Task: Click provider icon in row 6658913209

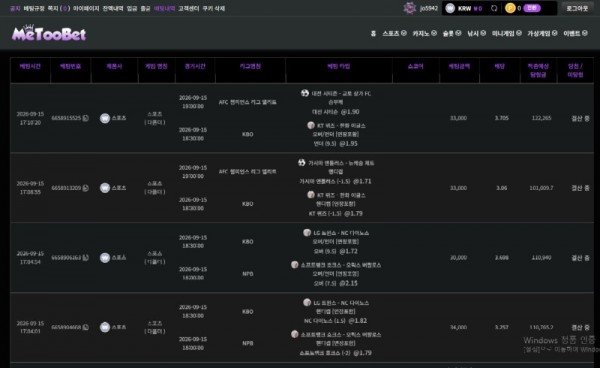Action: [x=105, y=188]
